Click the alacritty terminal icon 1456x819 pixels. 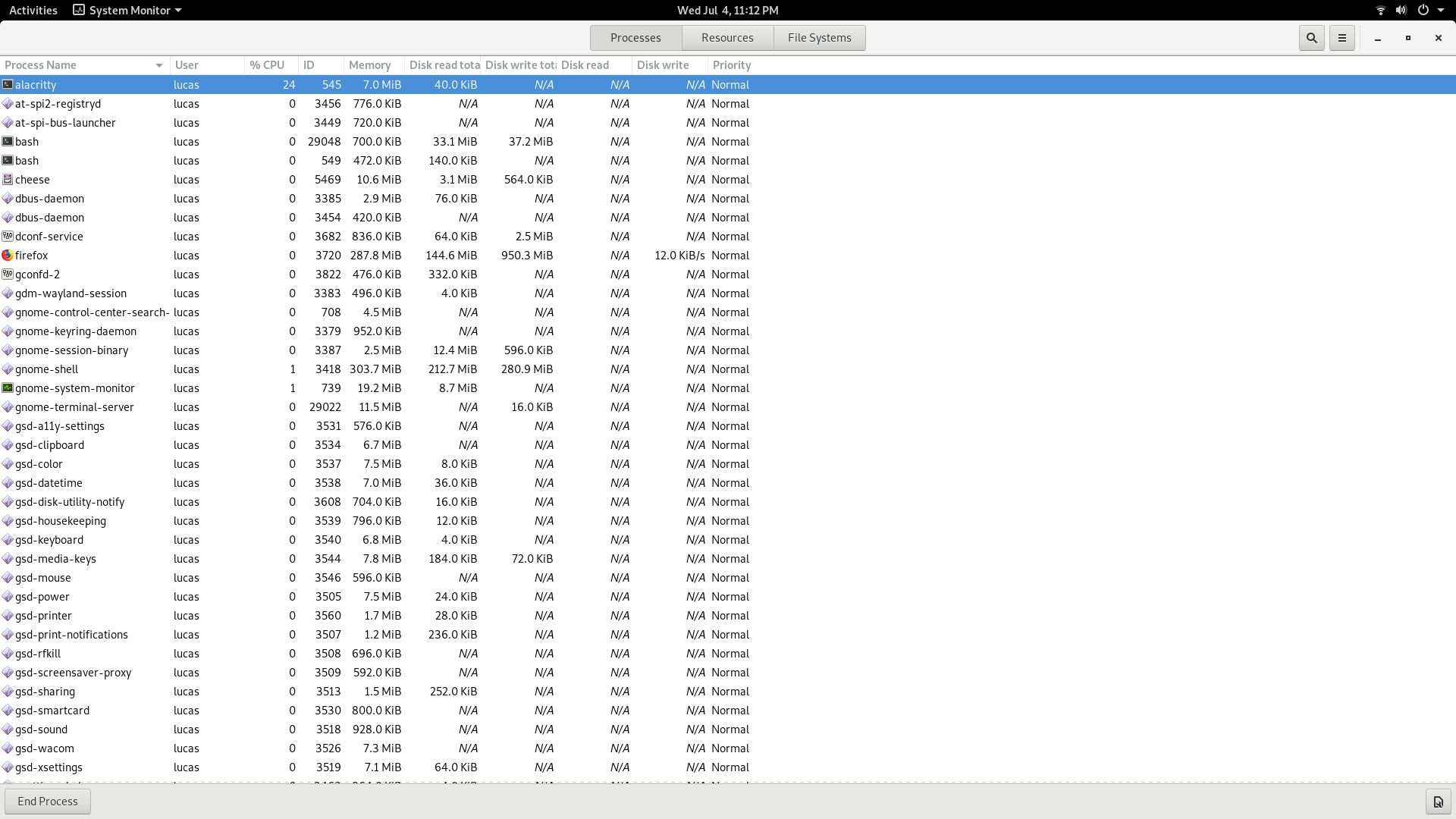coord(8,85)
